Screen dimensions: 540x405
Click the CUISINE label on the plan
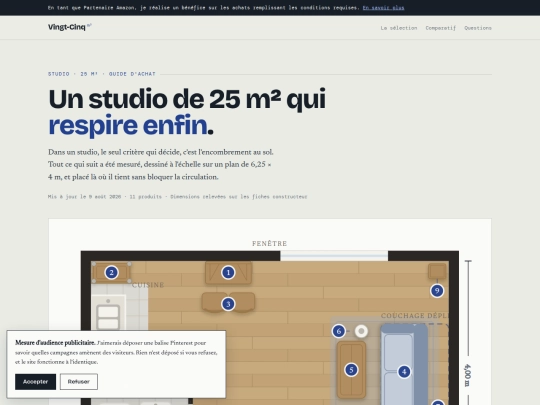[x=148, y=285]
